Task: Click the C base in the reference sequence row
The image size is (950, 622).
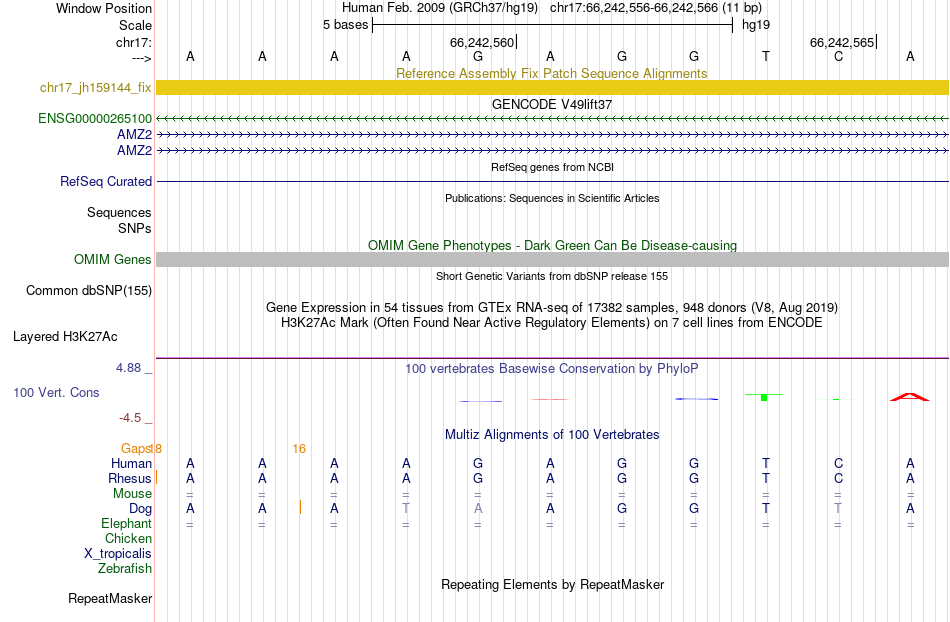Action: point(838,56)
